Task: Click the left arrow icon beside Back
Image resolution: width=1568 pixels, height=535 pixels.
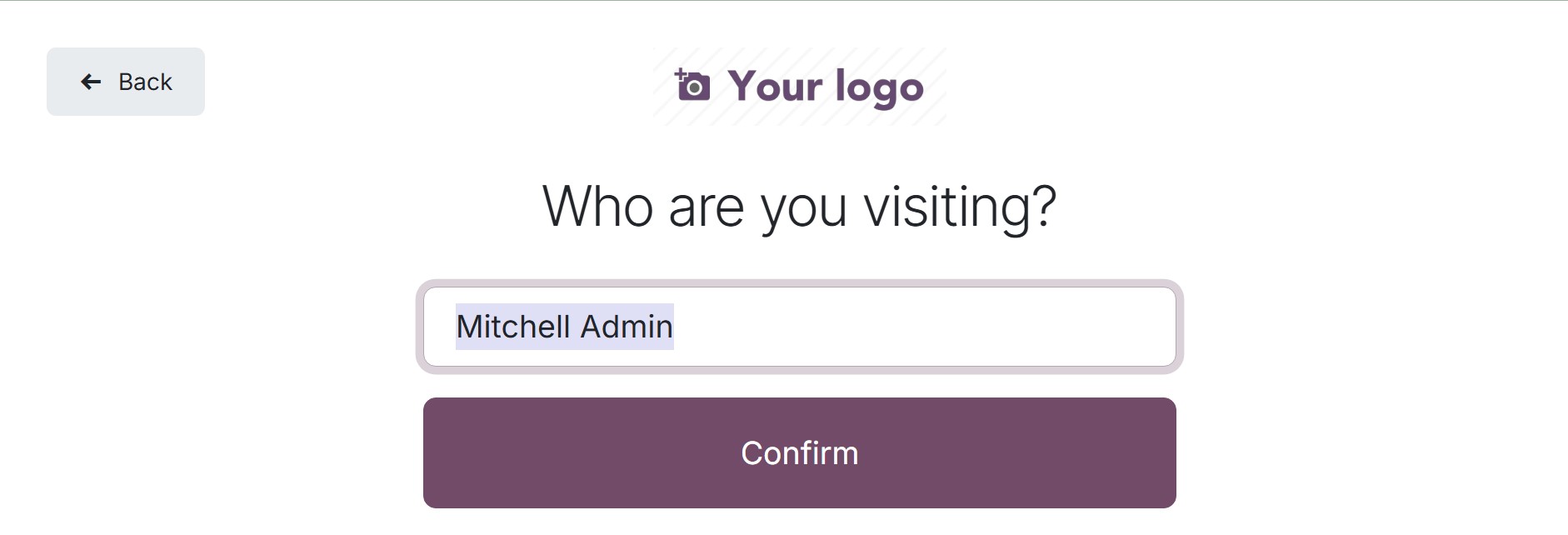Action: (91, 82)
